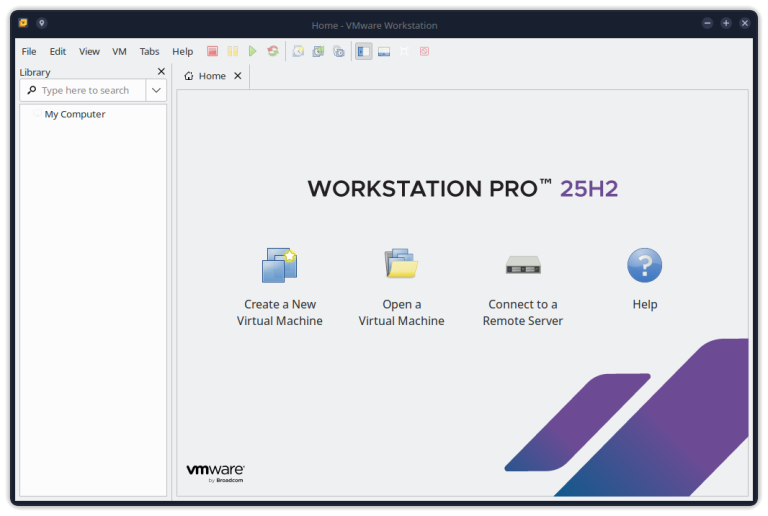Click 'Create a New Virtual Machine' label
The height and width of the screenshot is (516, 768).
click(x=280, y=312)
